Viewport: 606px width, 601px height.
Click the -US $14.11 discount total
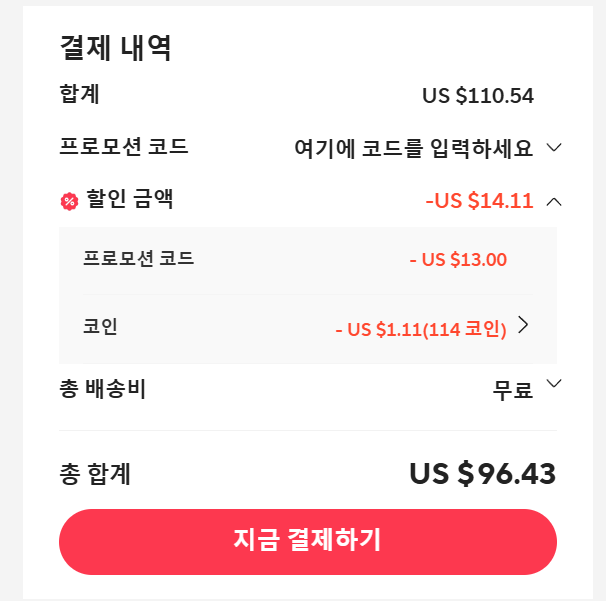tap(479, 200)
